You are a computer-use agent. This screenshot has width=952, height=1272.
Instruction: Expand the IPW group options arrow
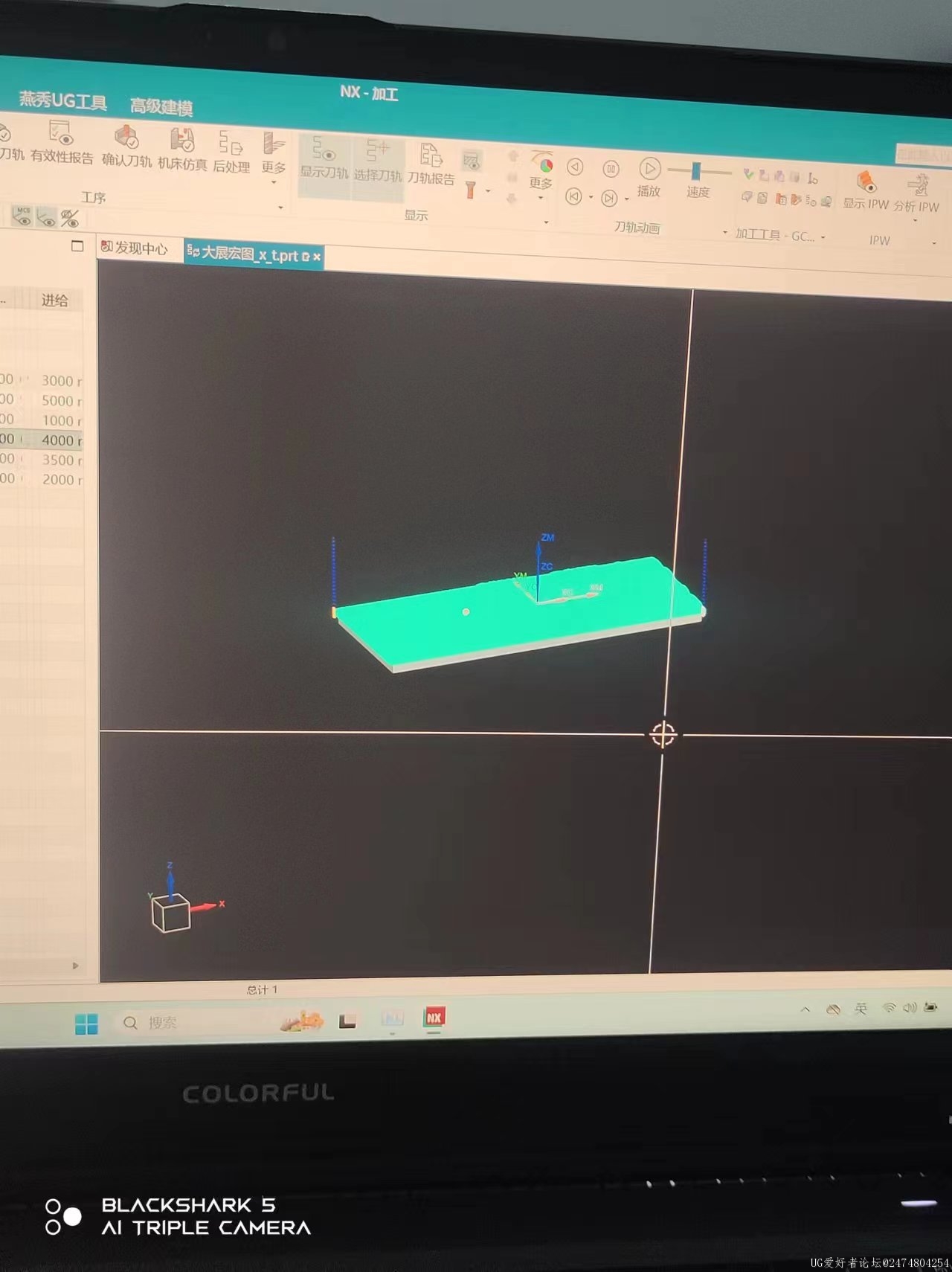935,243
